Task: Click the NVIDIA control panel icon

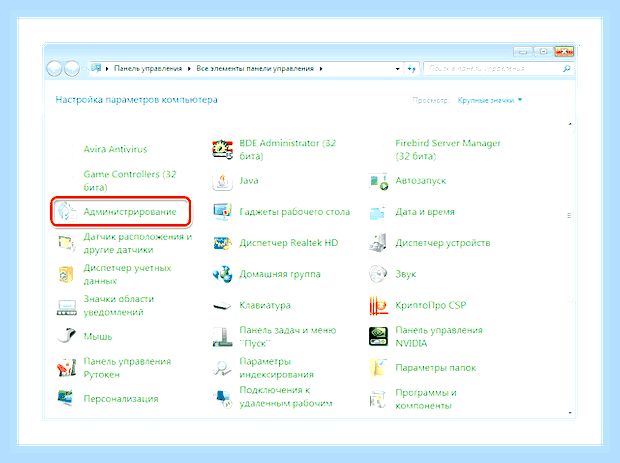Action: (x=378, y=336)
